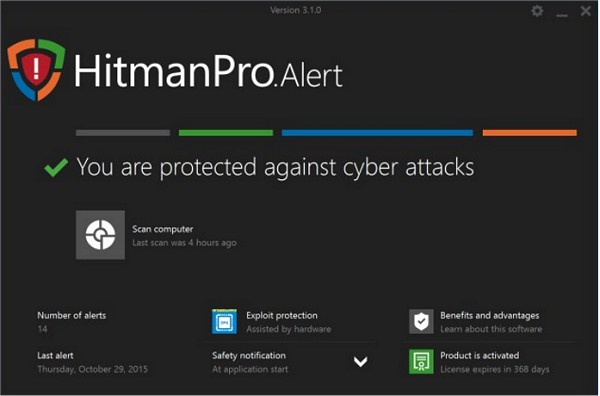Select the green section bar

[226, 133]
